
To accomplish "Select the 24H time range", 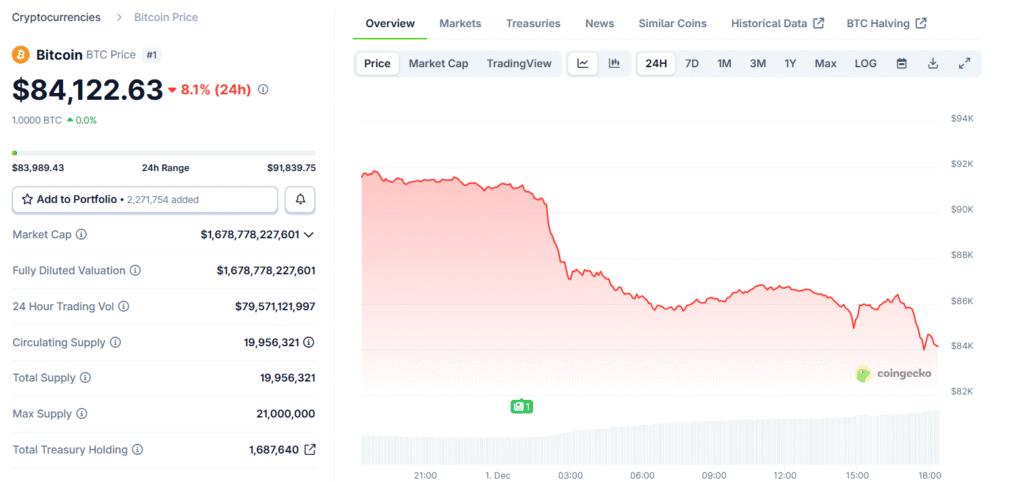I will click(656, 63).
